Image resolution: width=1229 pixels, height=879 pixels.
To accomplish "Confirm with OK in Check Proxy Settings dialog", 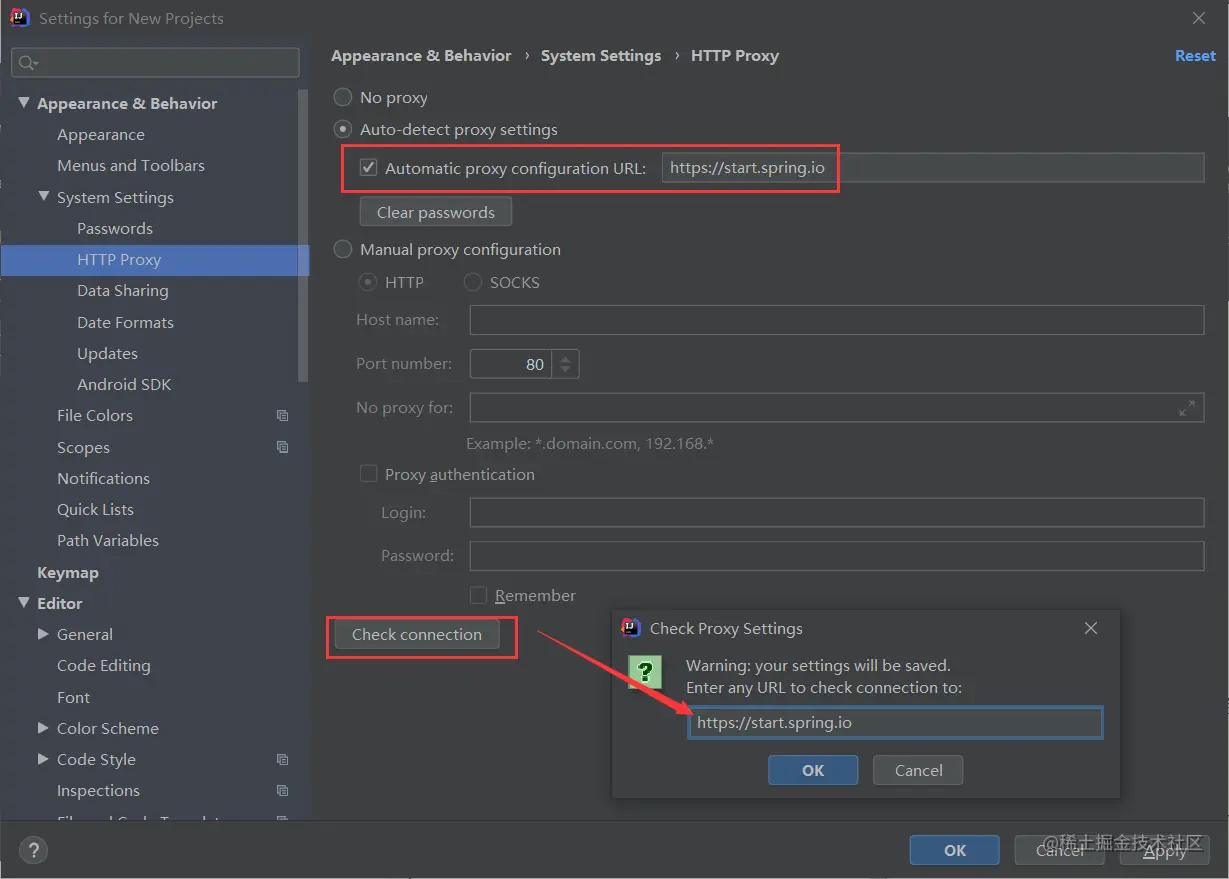I will [813, 770].
